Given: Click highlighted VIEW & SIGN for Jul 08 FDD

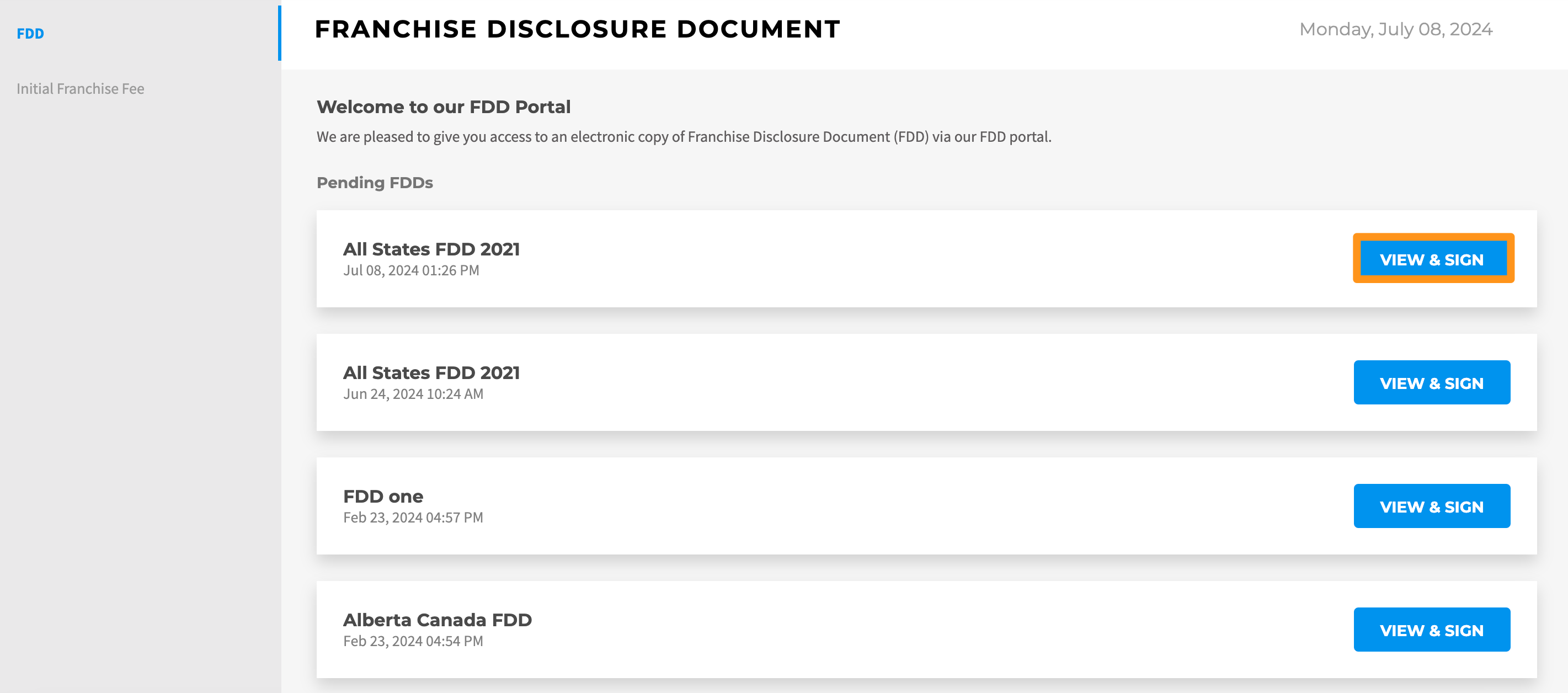Looking at the screenshot, I should 1432,259.
